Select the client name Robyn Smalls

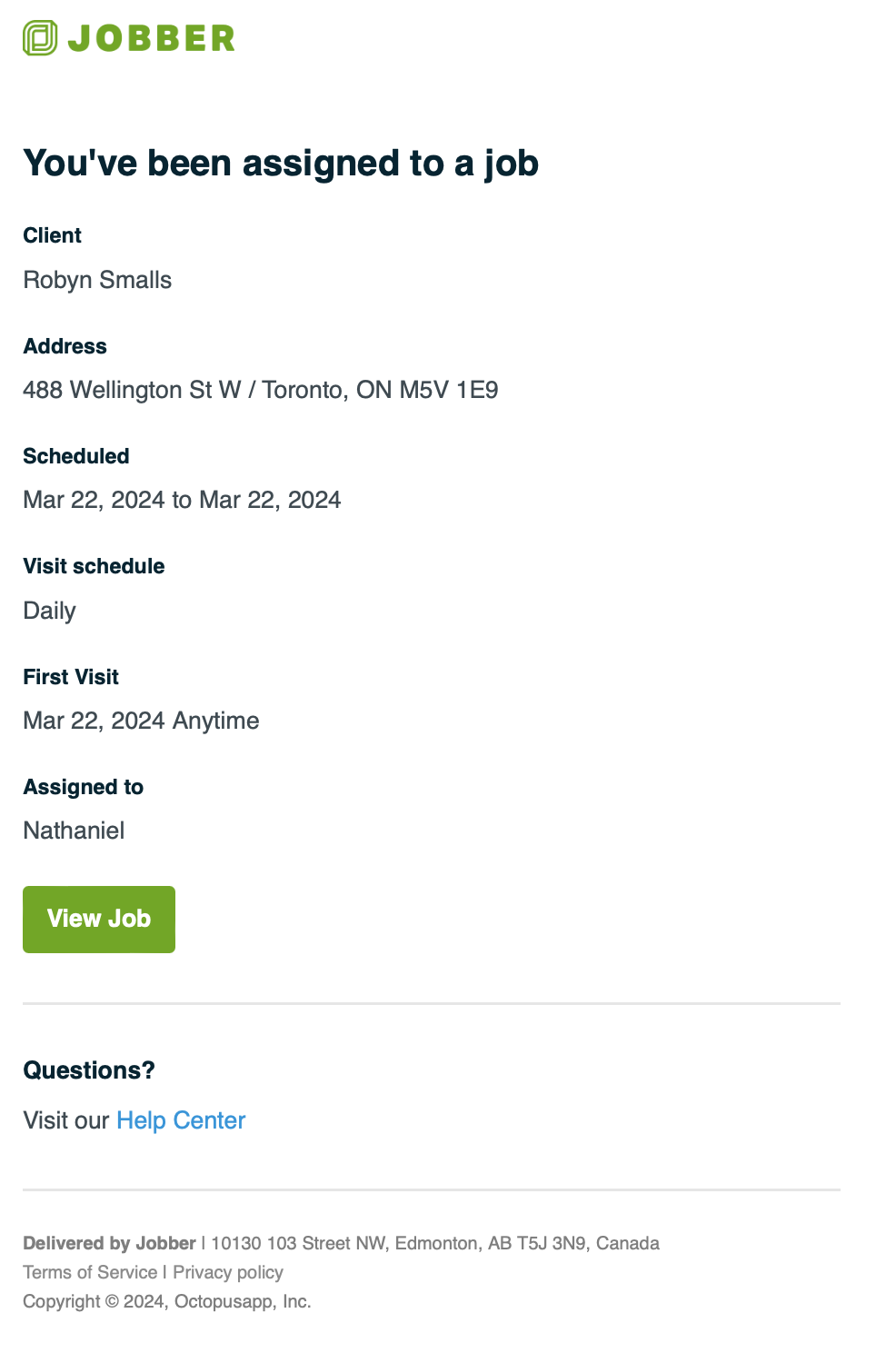[96, 280]
